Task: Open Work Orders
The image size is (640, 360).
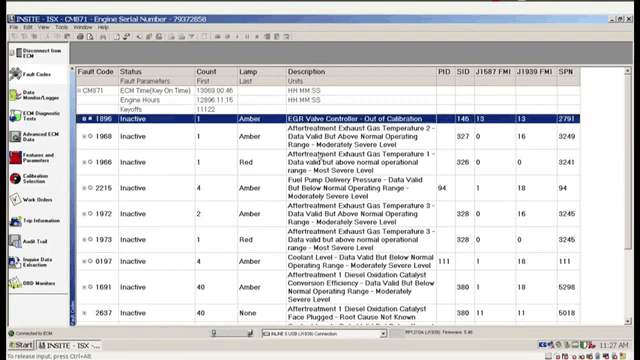Action: tap(31, 200)
